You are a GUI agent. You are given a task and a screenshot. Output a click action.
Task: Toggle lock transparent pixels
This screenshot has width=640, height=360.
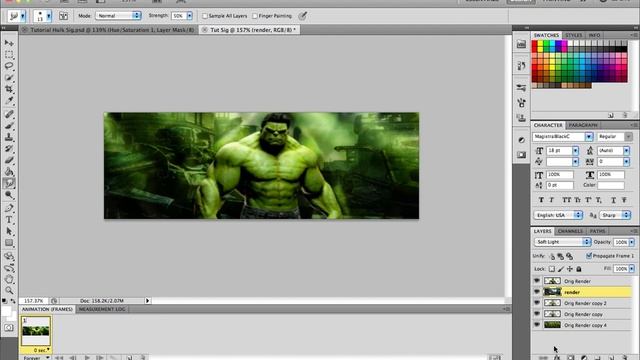coord(551,269)
